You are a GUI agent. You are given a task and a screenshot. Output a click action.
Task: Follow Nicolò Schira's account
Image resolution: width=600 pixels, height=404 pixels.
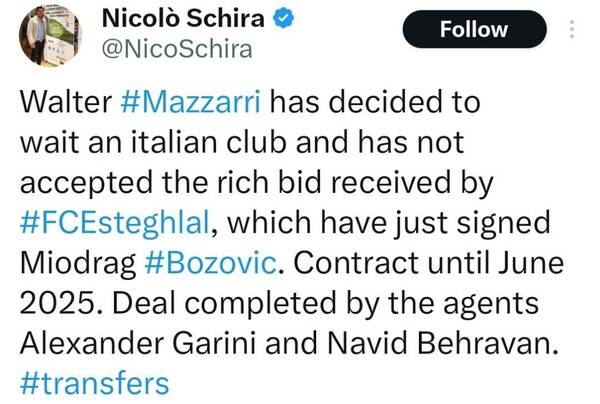[474, 30]
